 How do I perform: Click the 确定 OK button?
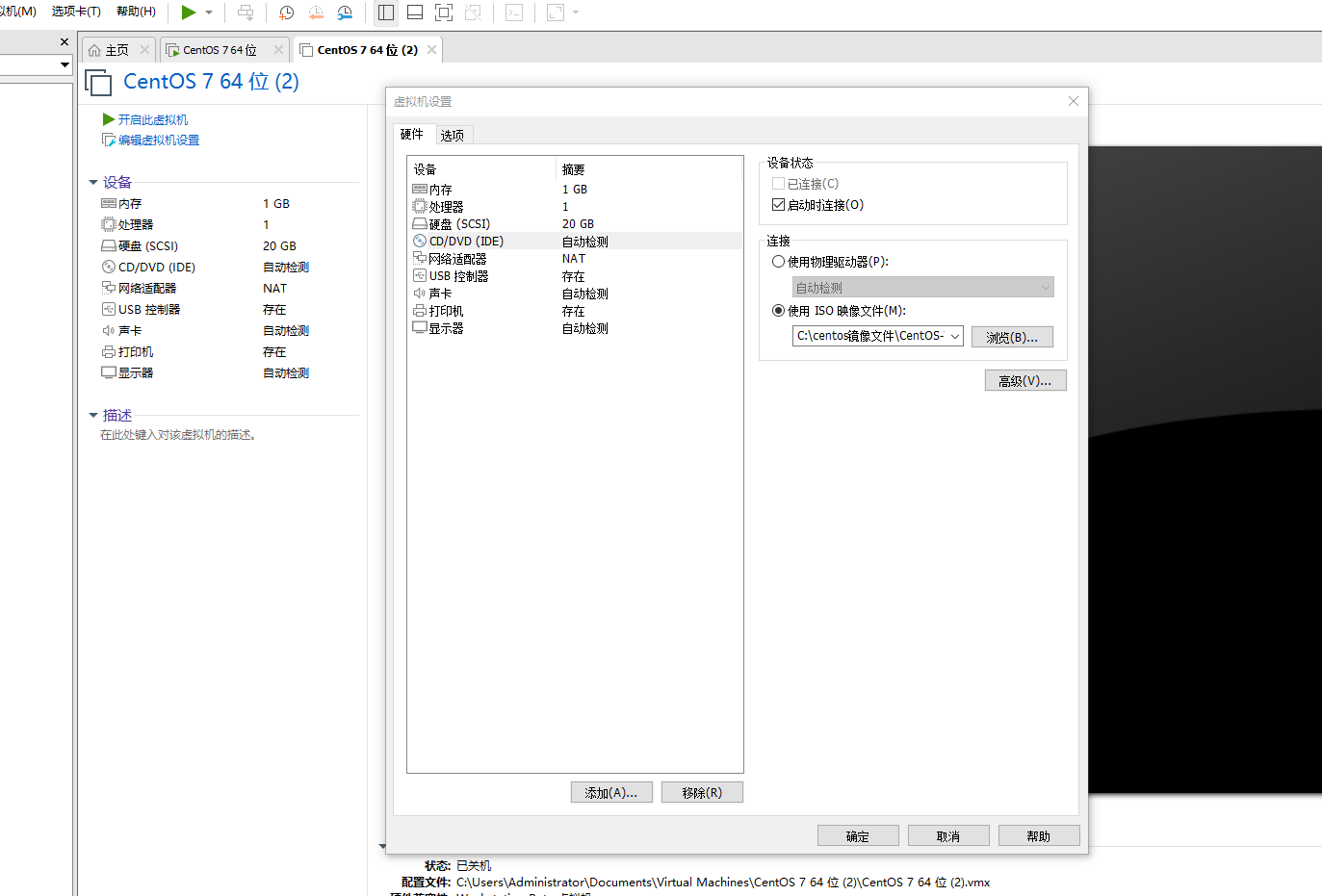pos(857,836)
